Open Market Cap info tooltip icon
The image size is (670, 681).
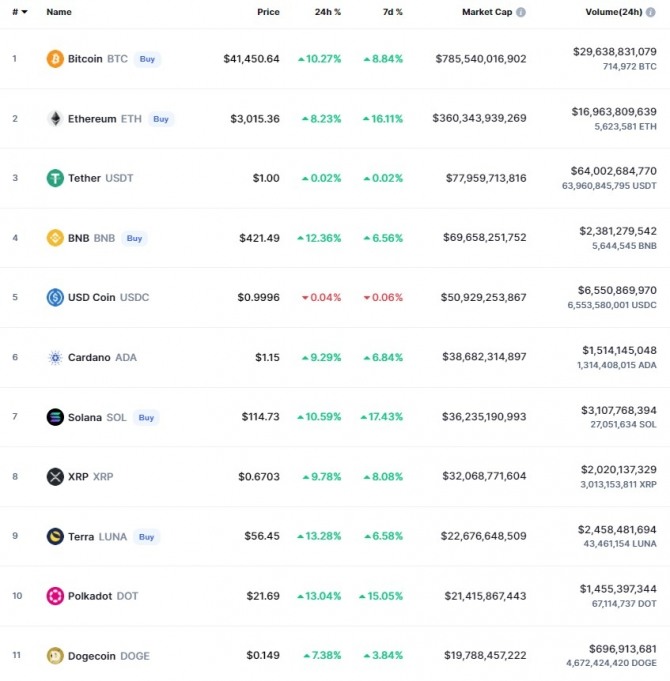coord(521,12)
